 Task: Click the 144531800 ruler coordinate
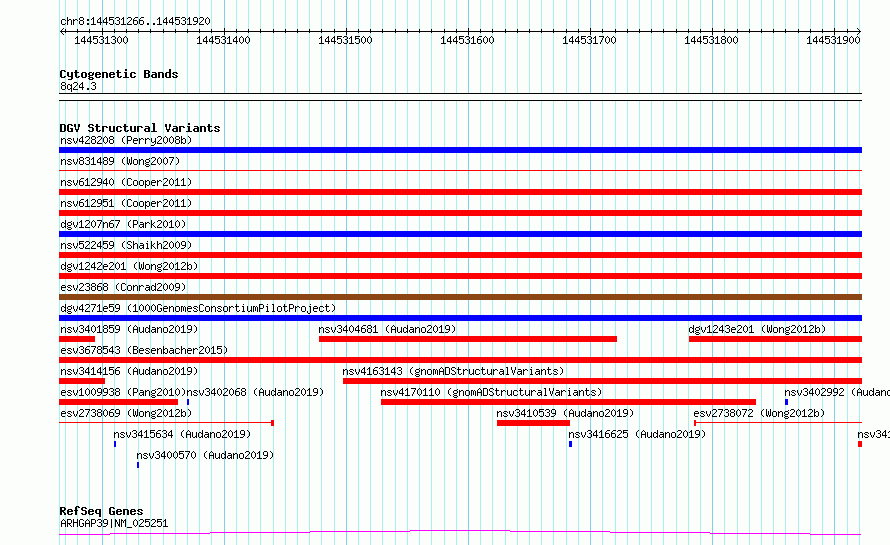711,40
